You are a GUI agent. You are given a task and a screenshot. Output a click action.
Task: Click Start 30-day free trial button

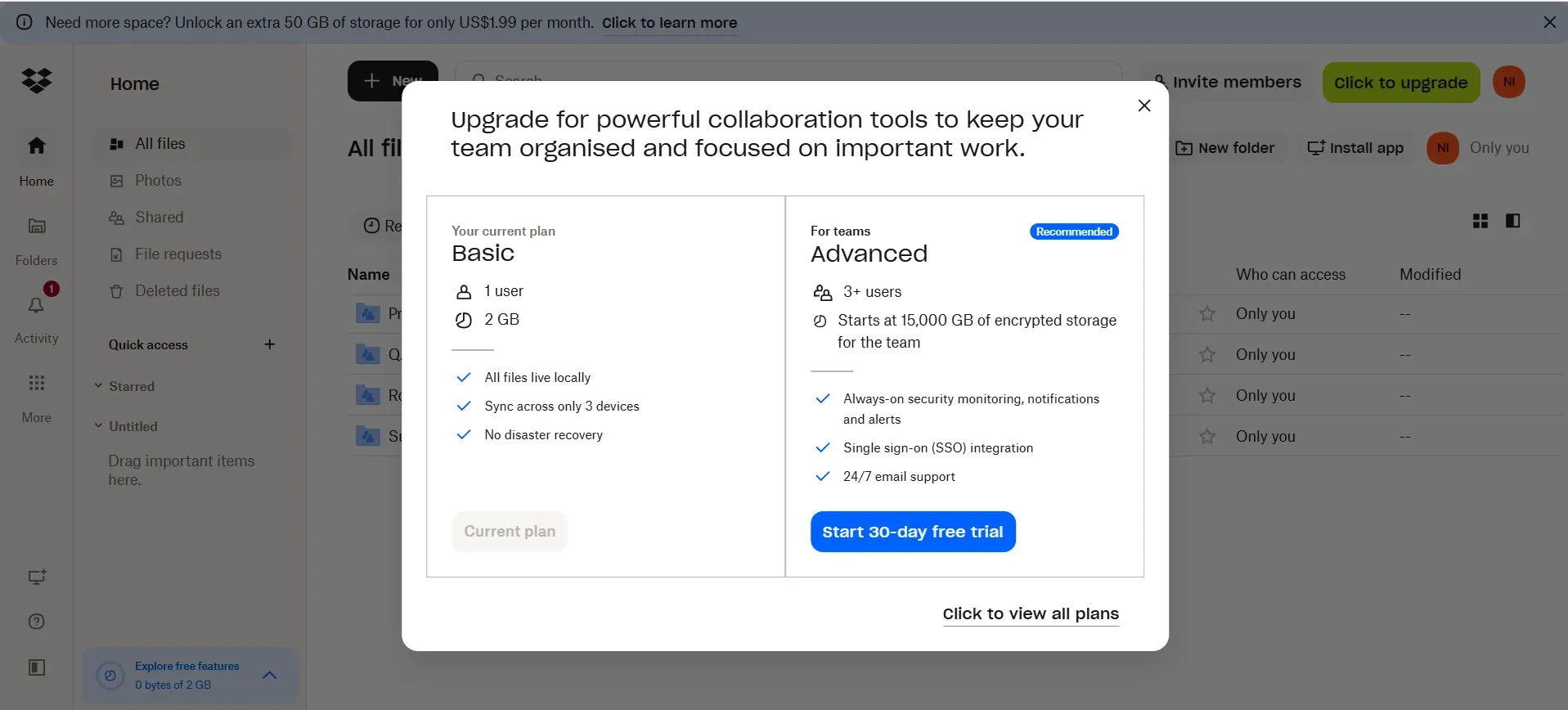tap(913, 532)
